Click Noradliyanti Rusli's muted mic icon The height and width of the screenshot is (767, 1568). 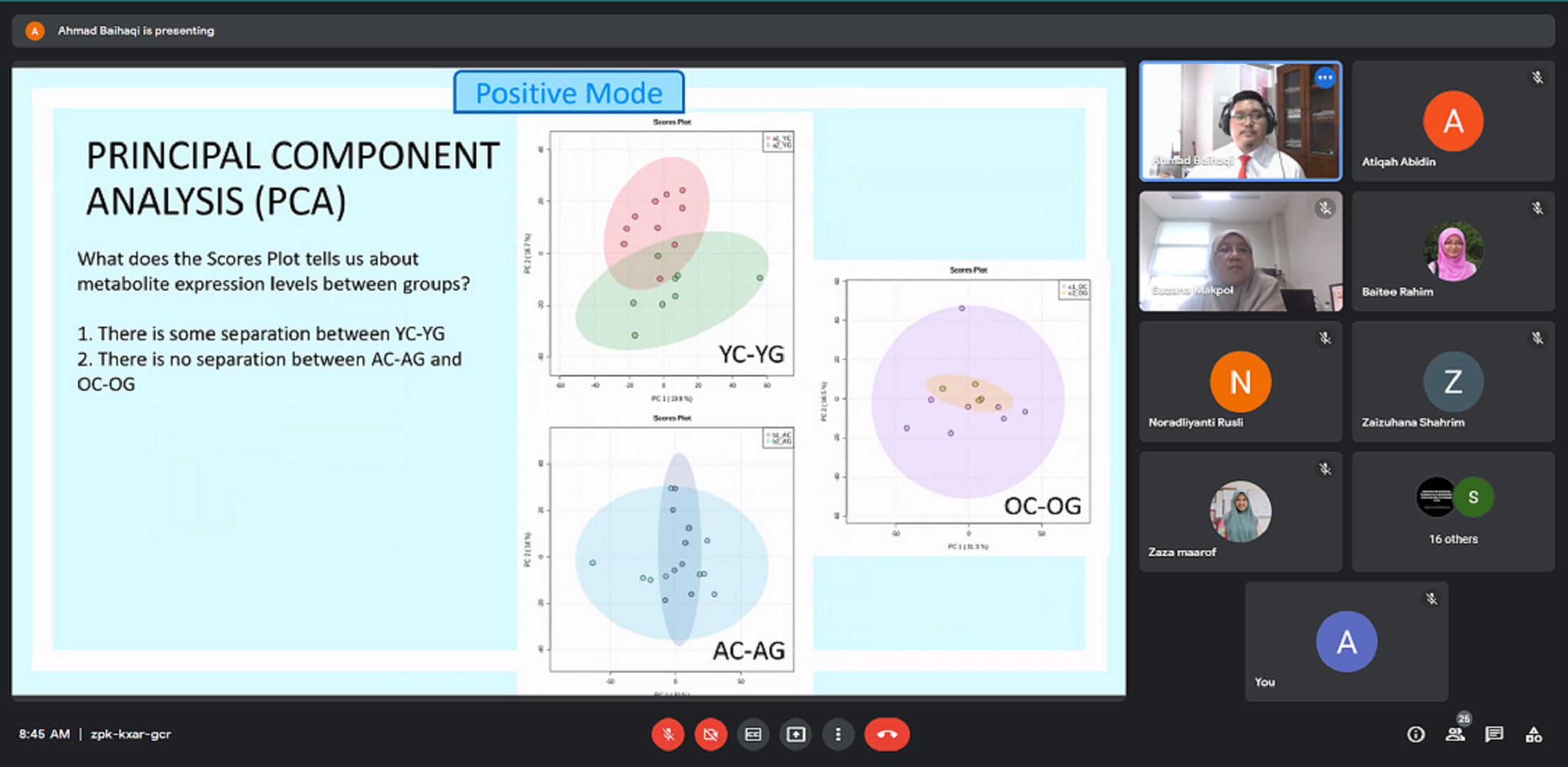(x=1325, y=339)
